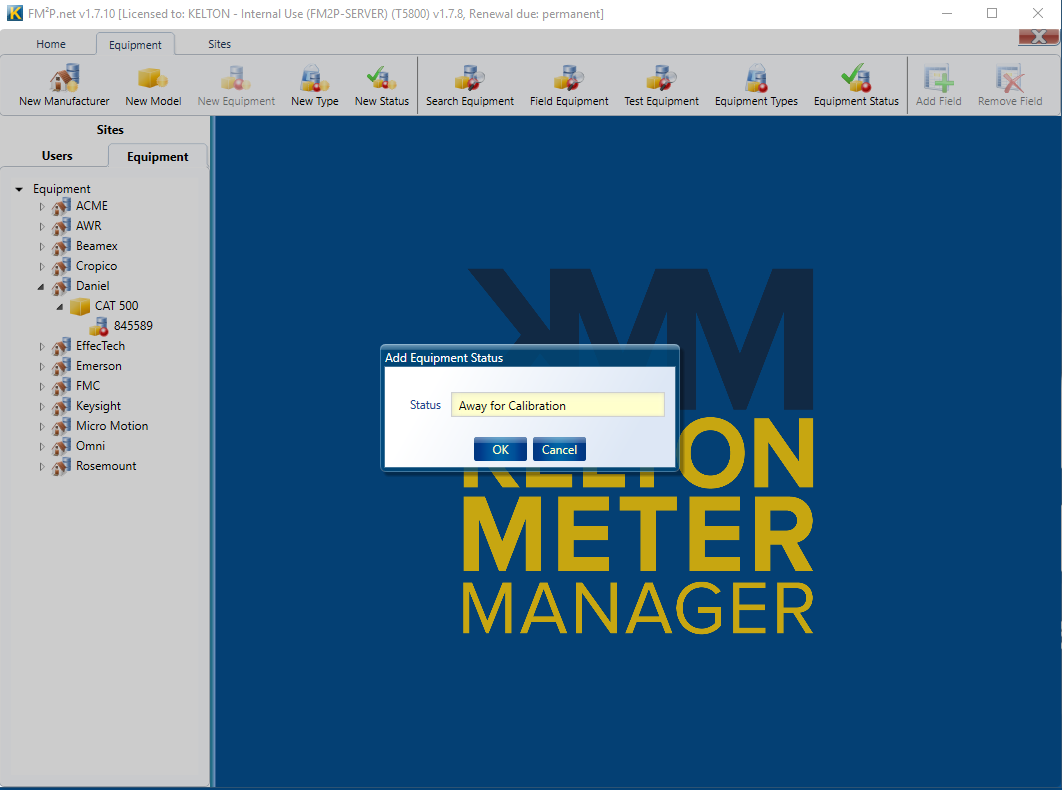The height and width of the screenshot is (790, 1062).
Task: Expand the Micro Motion tree node
Action: tap(42, 427)
